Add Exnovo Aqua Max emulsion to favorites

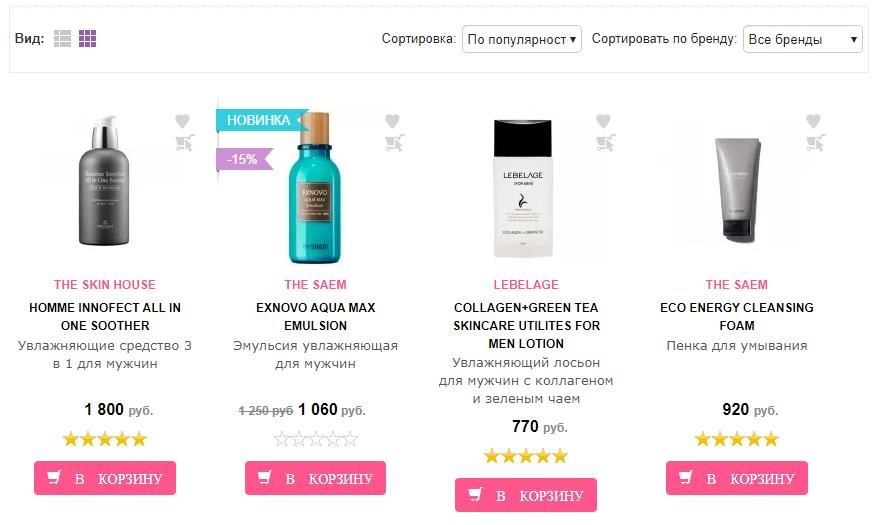[x=393, y=121]
